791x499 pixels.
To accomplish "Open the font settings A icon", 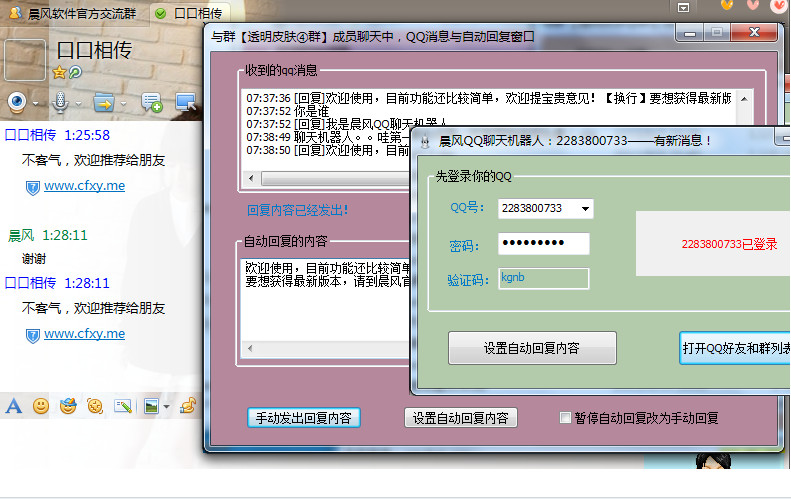I will pyautogui.click(x=14, y=406).
